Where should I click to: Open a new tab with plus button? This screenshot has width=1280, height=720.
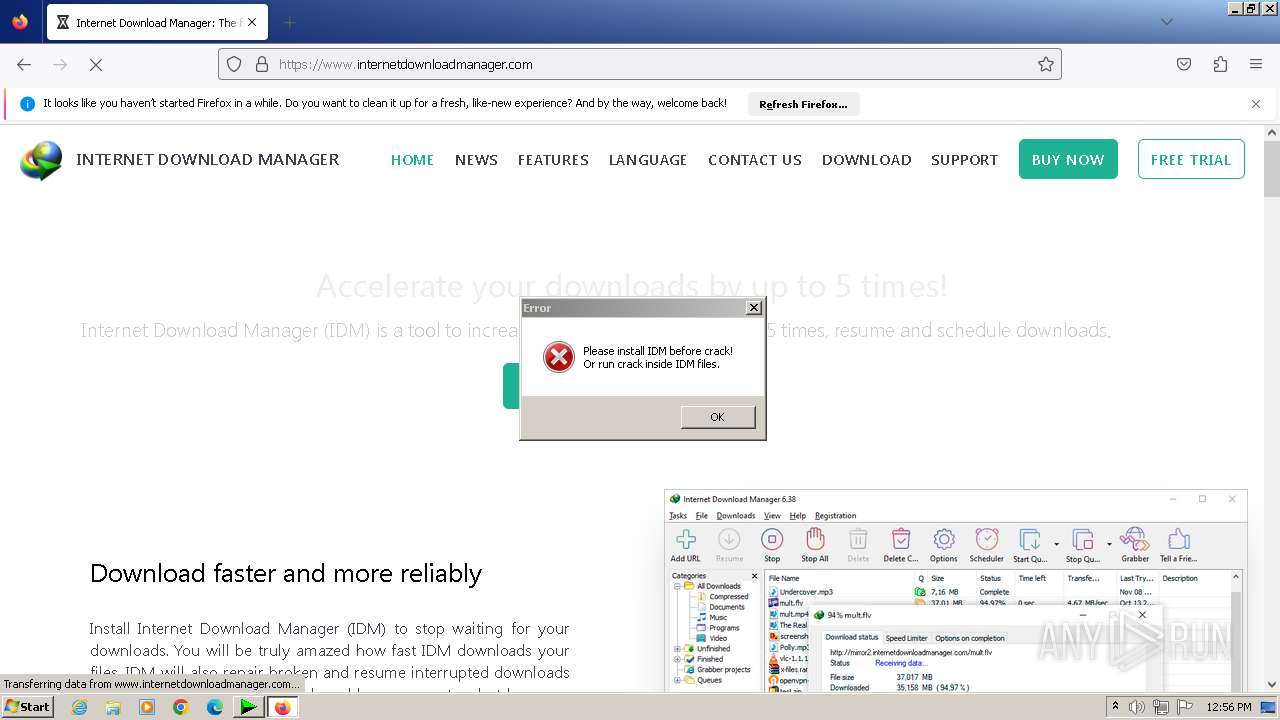point(289,22)
